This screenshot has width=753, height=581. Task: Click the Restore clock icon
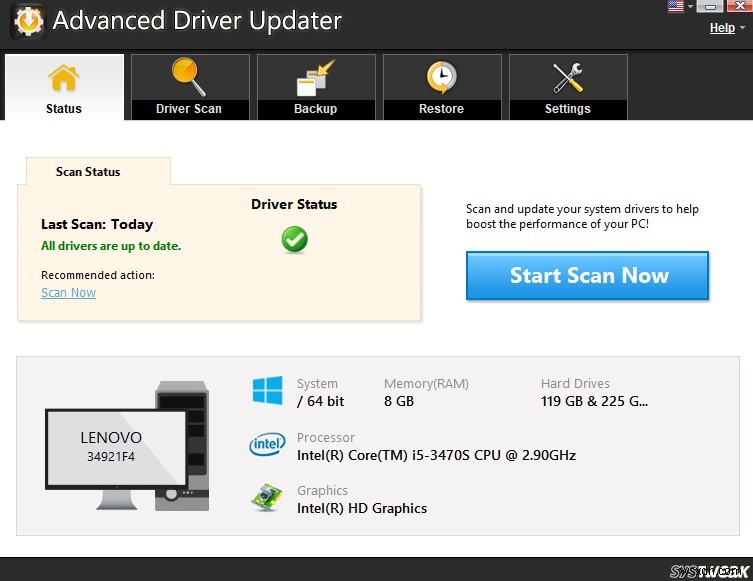[441, 77]
